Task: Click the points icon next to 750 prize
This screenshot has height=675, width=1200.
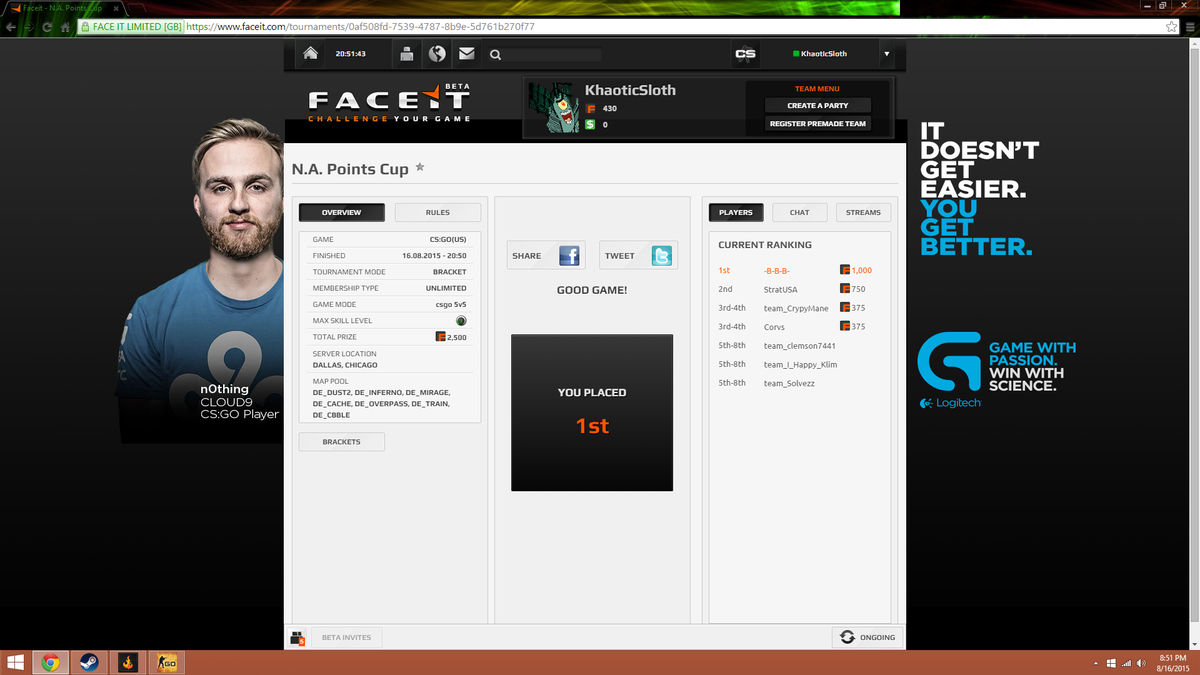Action: 845,289
